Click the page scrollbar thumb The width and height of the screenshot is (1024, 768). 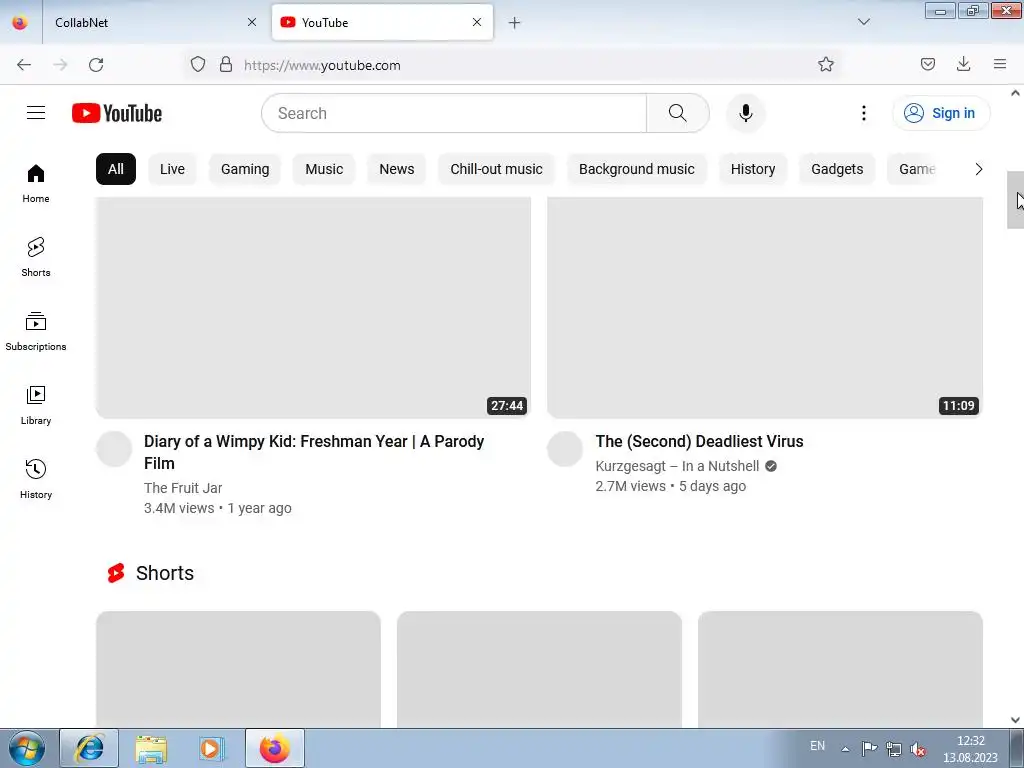(1015, 200)
